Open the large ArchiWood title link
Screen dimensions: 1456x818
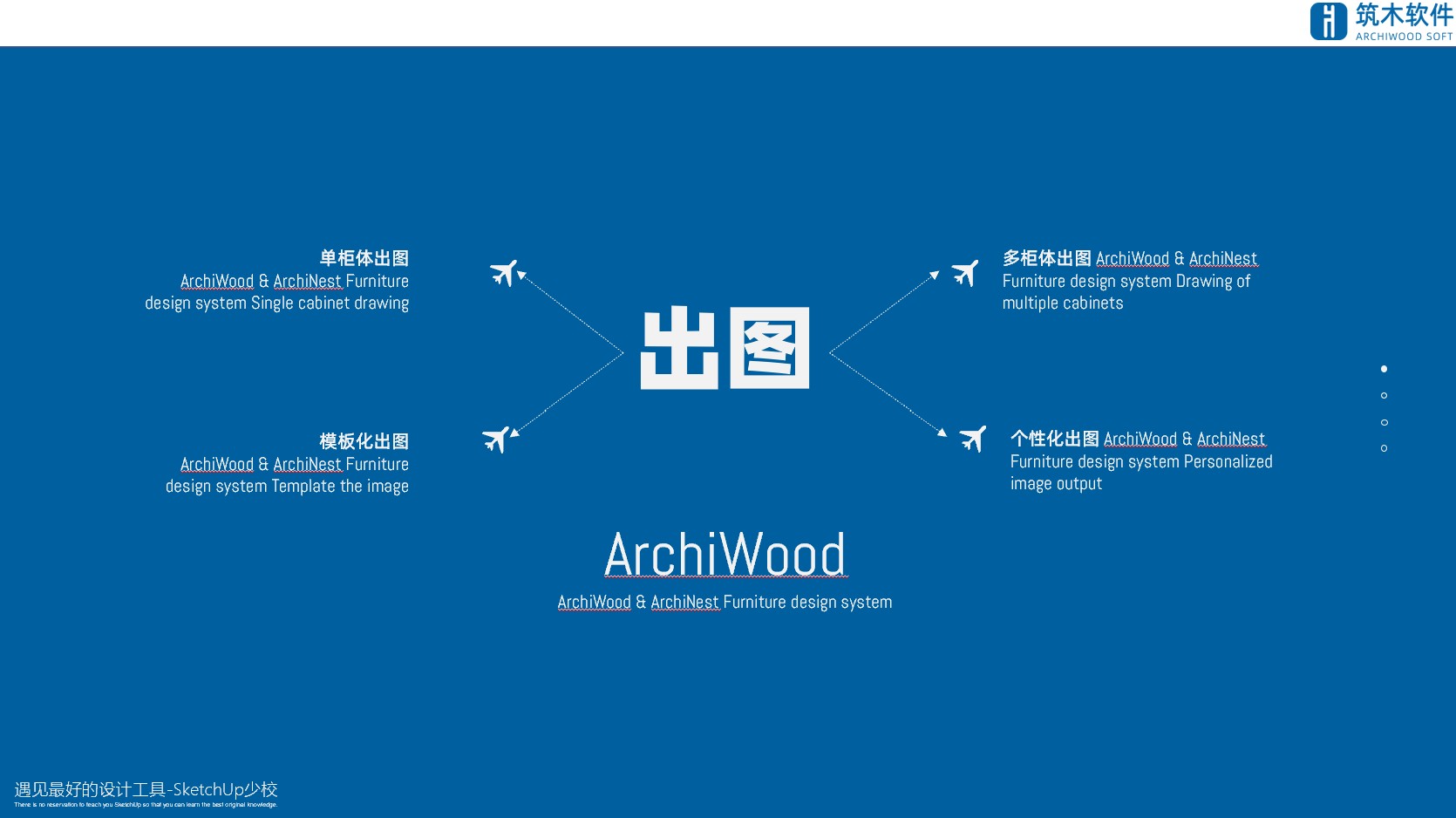tap(725, 552)
